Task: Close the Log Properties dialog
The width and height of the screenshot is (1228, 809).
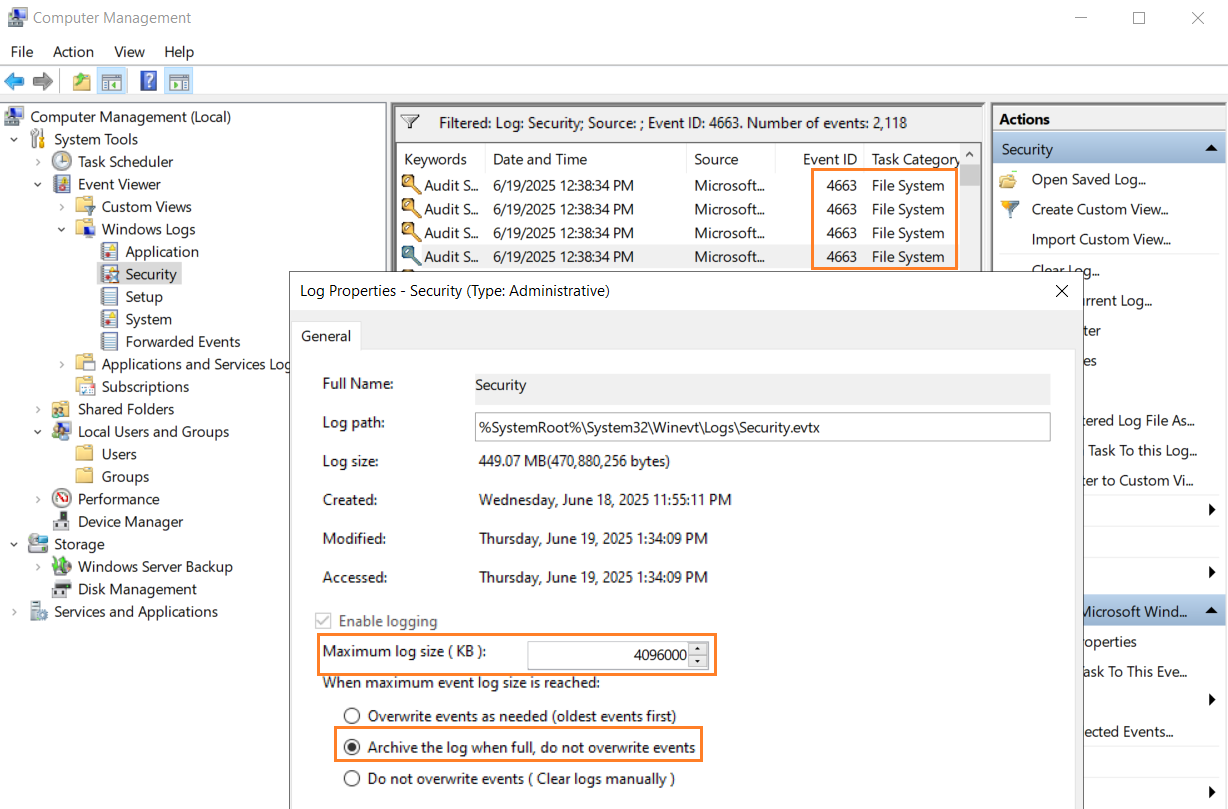Action: pos(1061,291)
